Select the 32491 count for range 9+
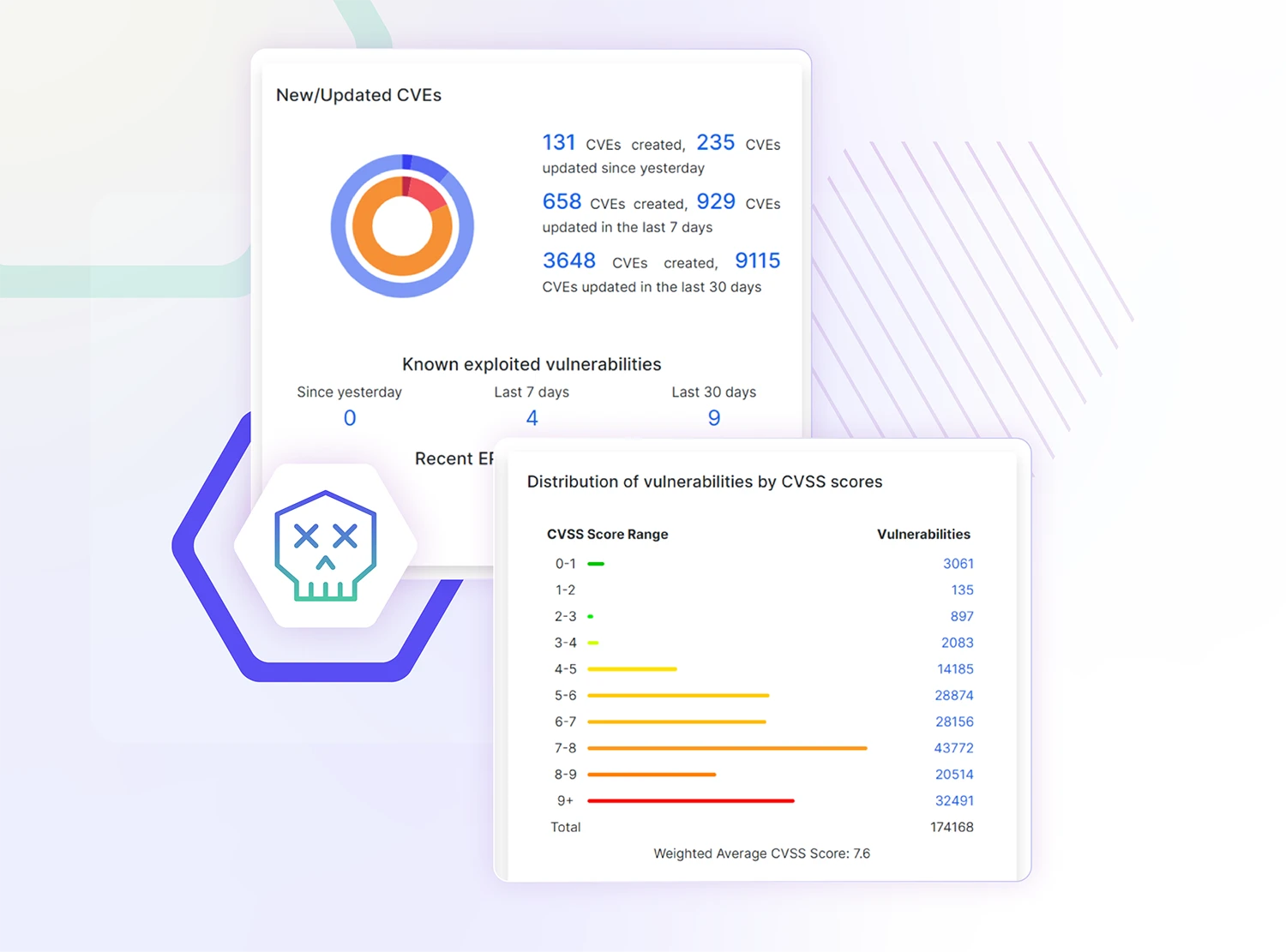Screen dimensions: 1286x952 (954, 801)
